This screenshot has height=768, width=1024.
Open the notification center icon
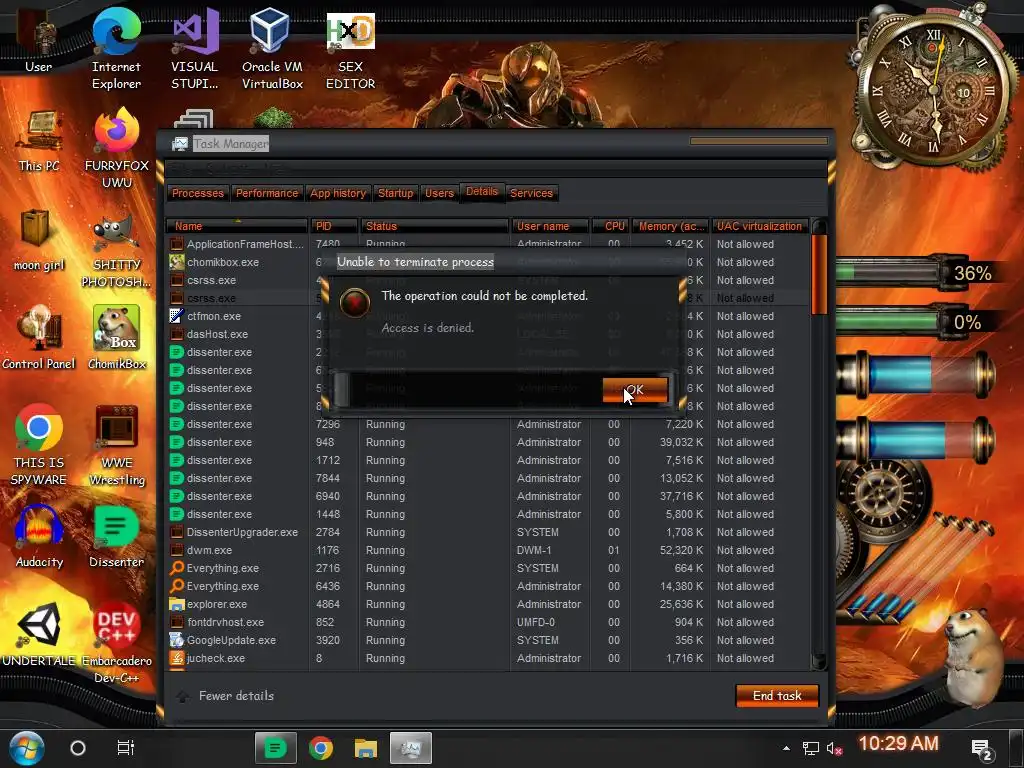[982, 750]
